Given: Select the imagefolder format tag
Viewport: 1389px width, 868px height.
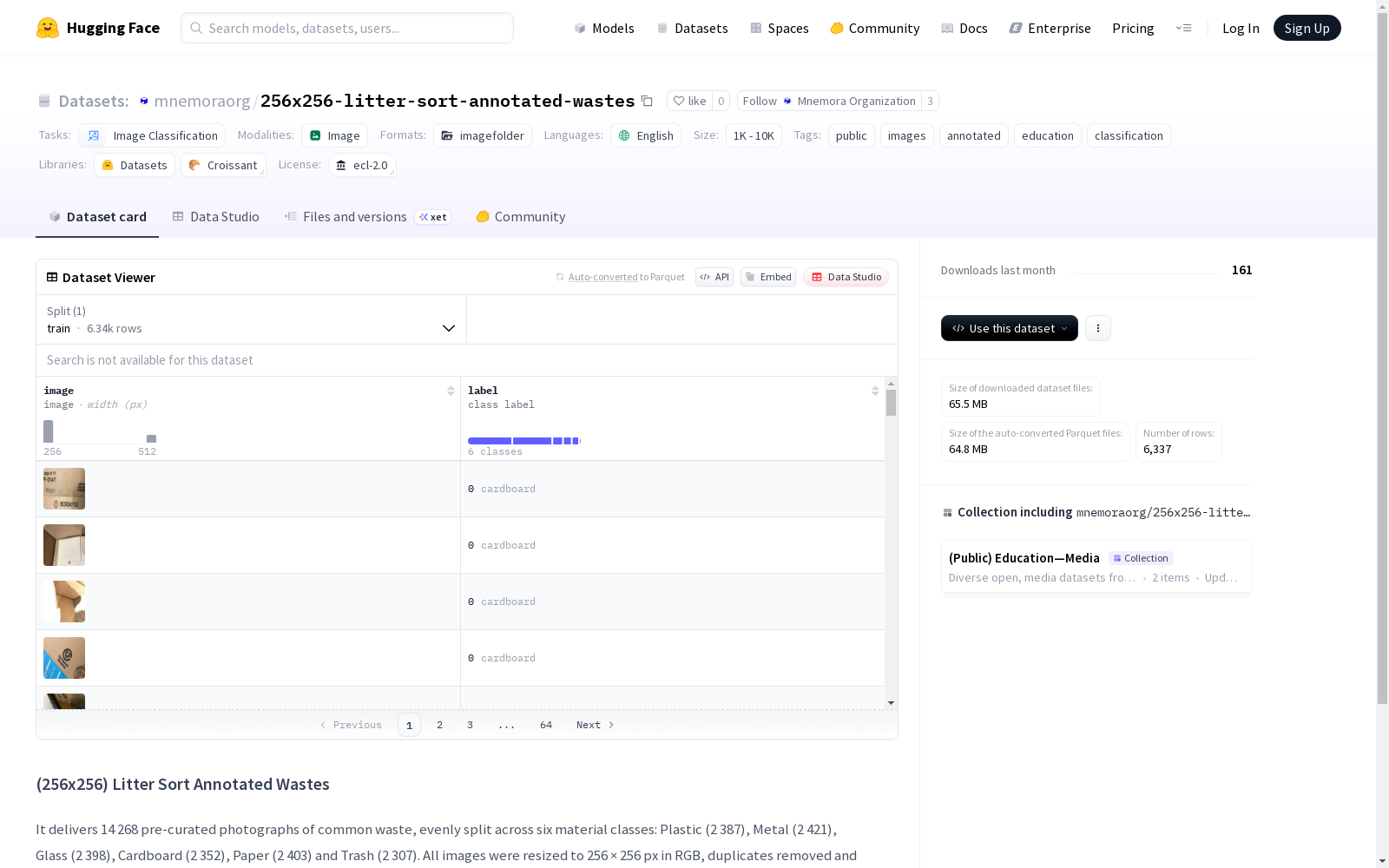Looking at the screenshot, I should tap(483, 135).
